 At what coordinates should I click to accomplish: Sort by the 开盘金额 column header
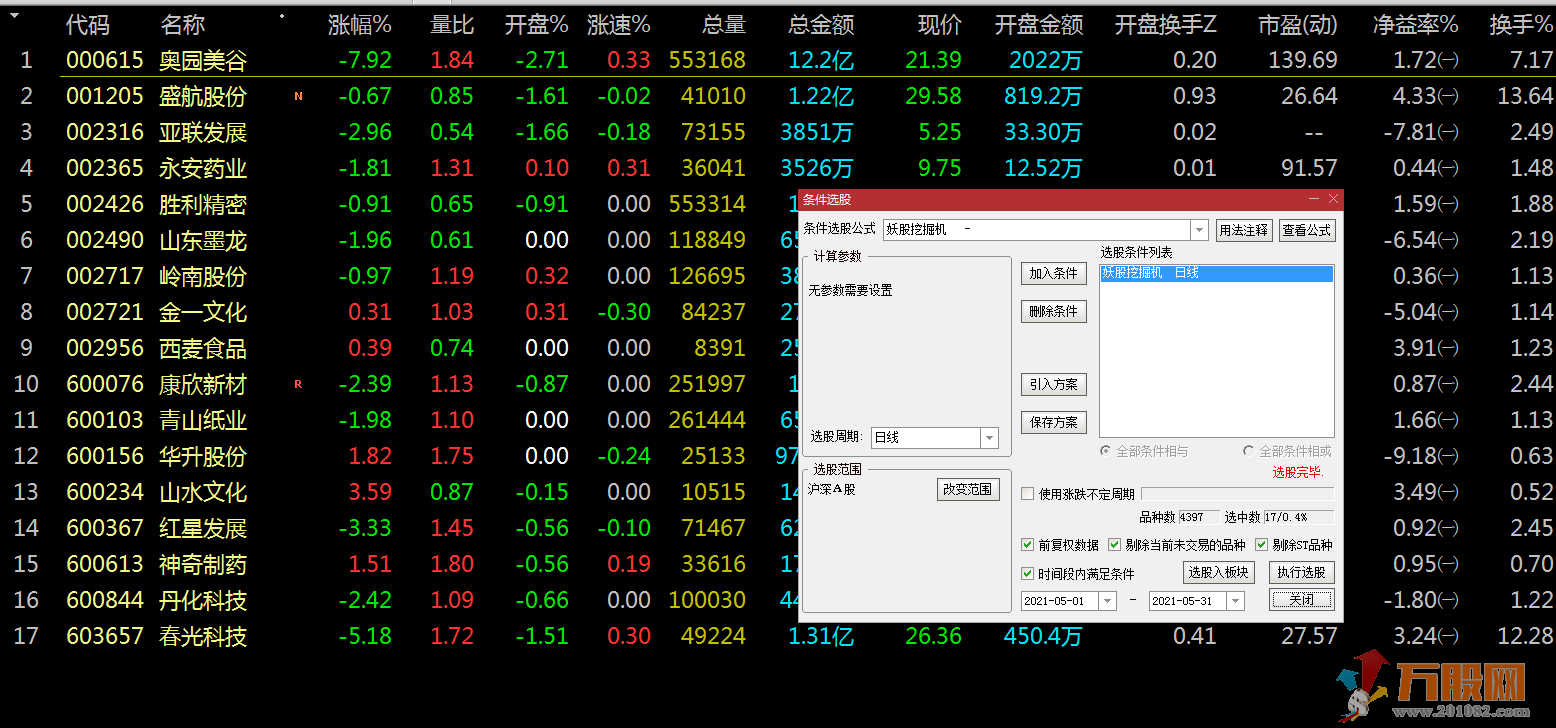pyautogui.click(x=1039, y=25)
